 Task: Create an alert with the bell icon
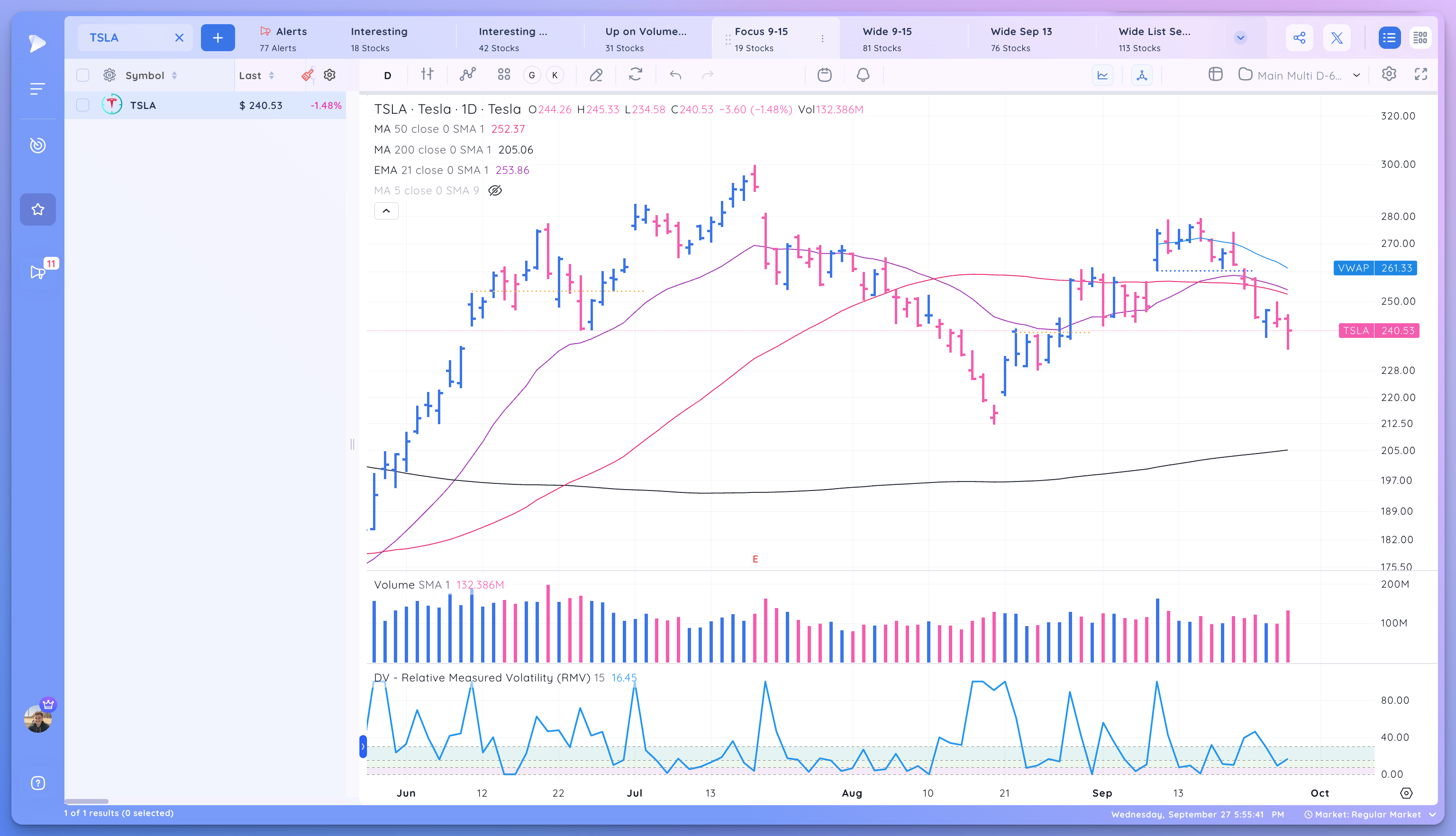click(x=863, y=75)
